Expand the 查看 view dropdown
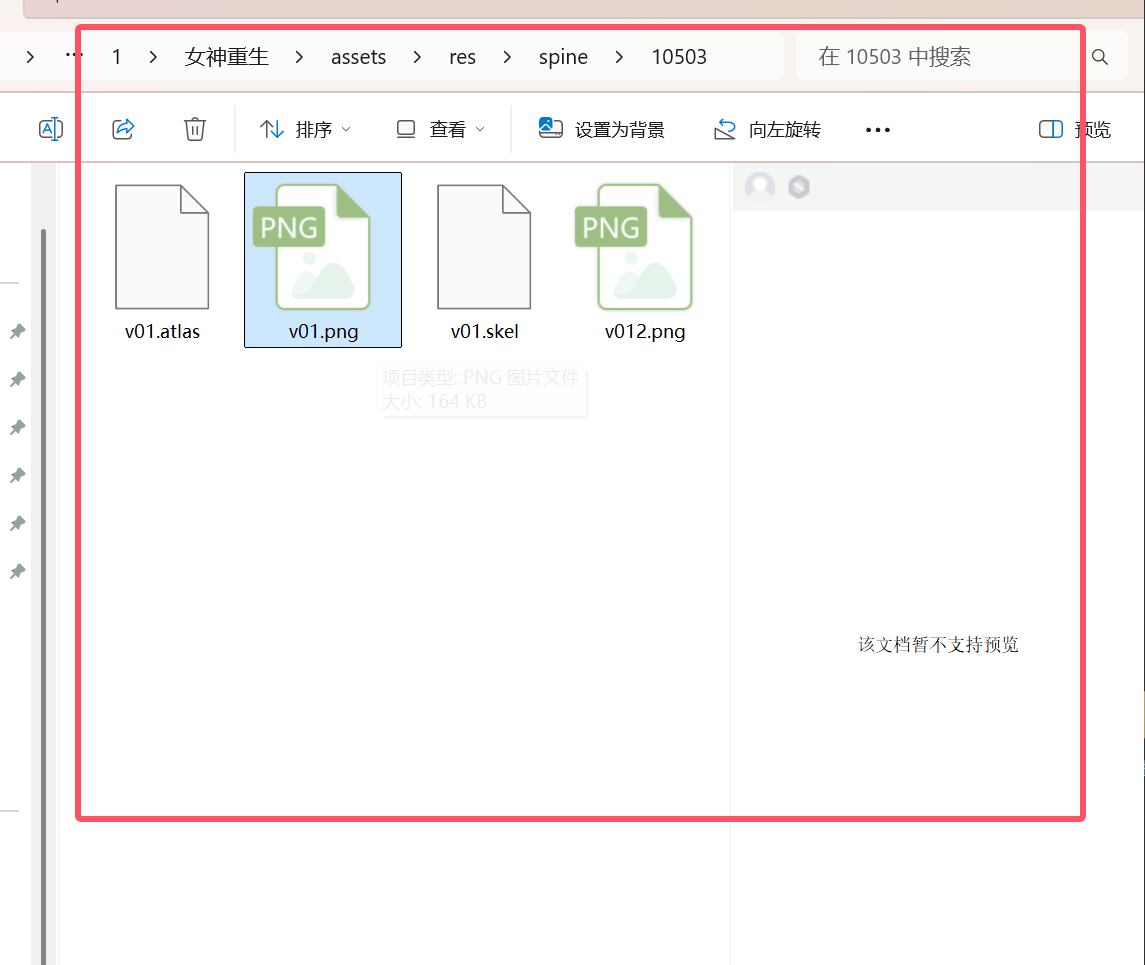1145x965 pixels. coord(440,129)
